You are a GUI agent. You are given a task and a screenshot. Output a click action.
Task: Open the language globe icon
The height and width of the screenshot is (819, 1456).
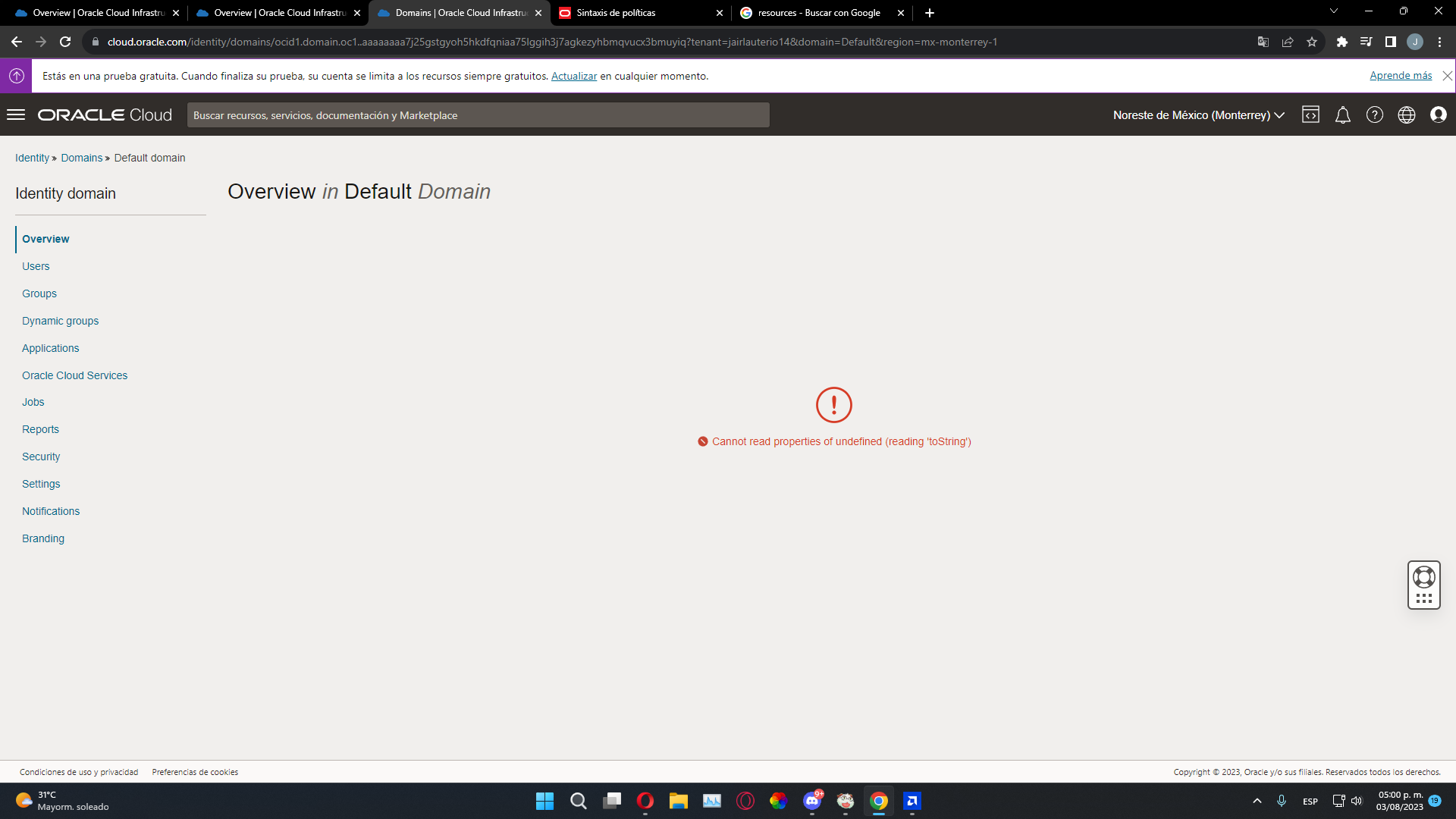(x=1407, y=115)
